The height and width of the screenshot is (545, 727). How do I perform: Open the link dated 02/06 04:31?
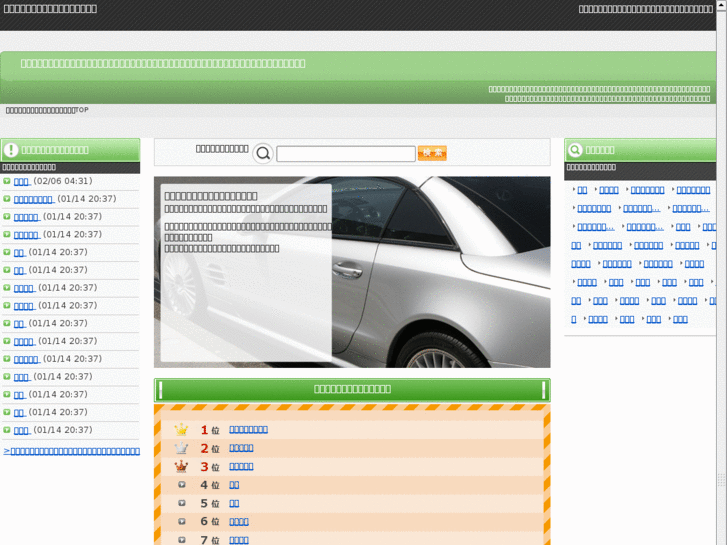pyautogui.click(x=22, y=181)
